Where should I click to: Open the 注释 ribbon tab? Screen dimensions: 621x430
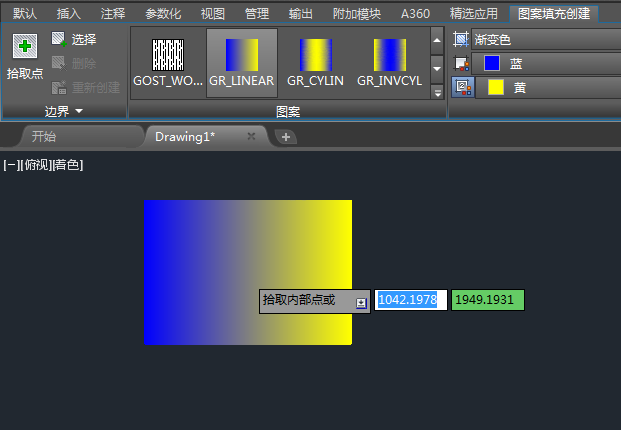point(113,14)
